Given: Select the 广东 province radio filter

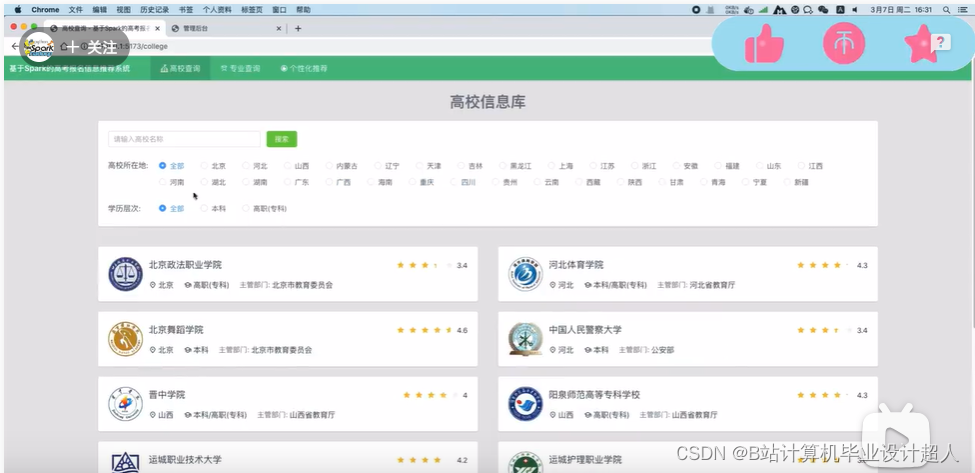Looking at the screenshot, I should click(287, 182).
